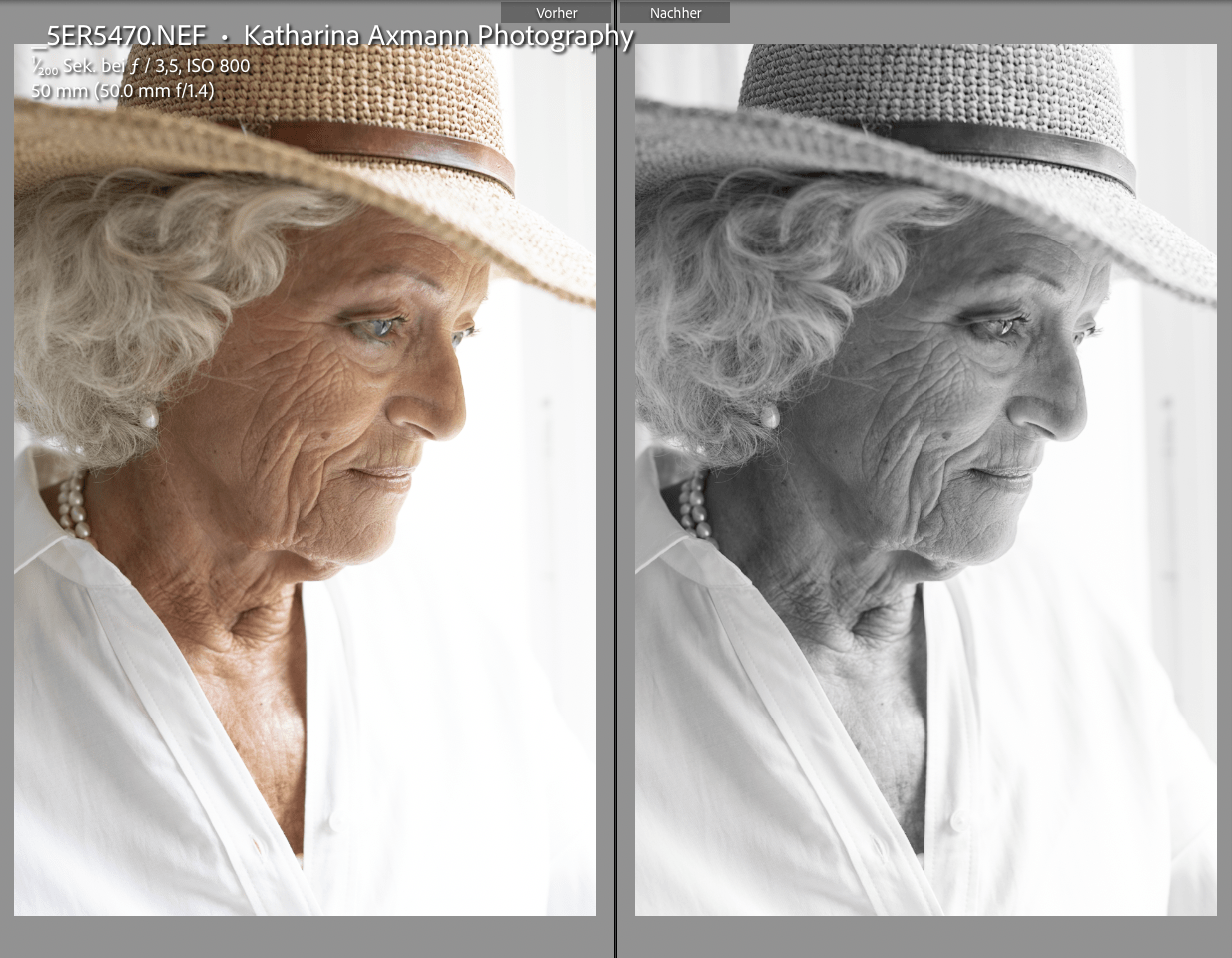Click the woman's nose in the color photo
Viewport: 1232px width, 958px height.
446,404
